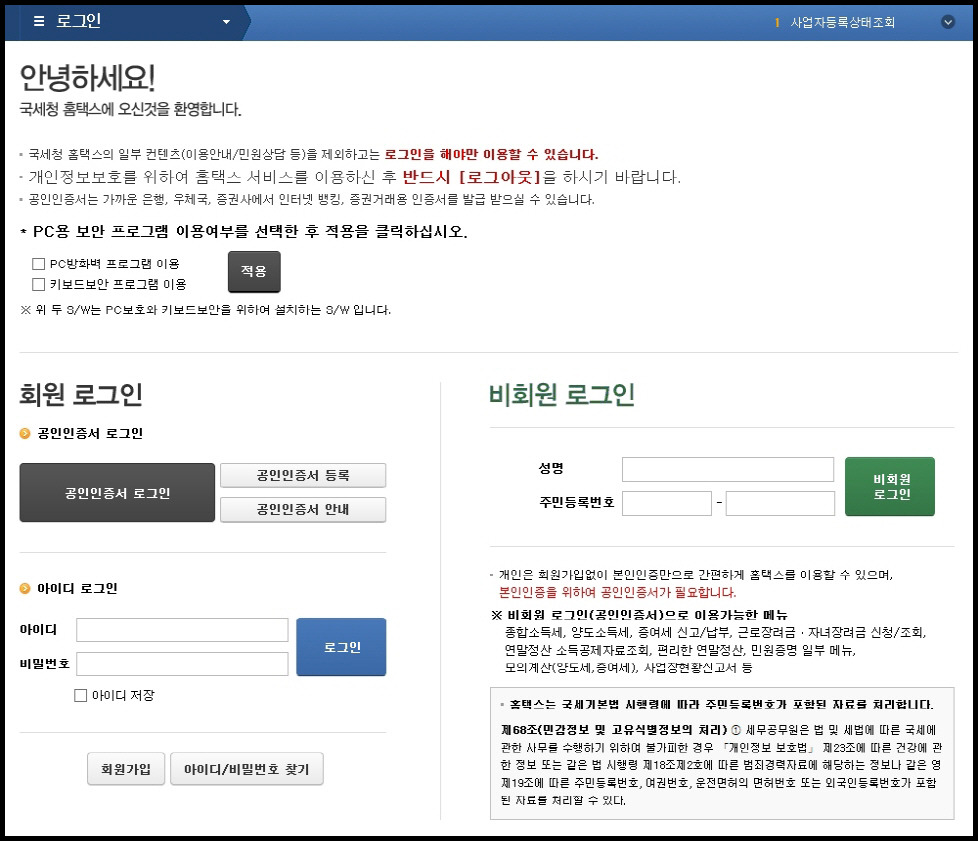Expand the circular chevron beside 사업자등록상태조회

[x=947, y=22]
